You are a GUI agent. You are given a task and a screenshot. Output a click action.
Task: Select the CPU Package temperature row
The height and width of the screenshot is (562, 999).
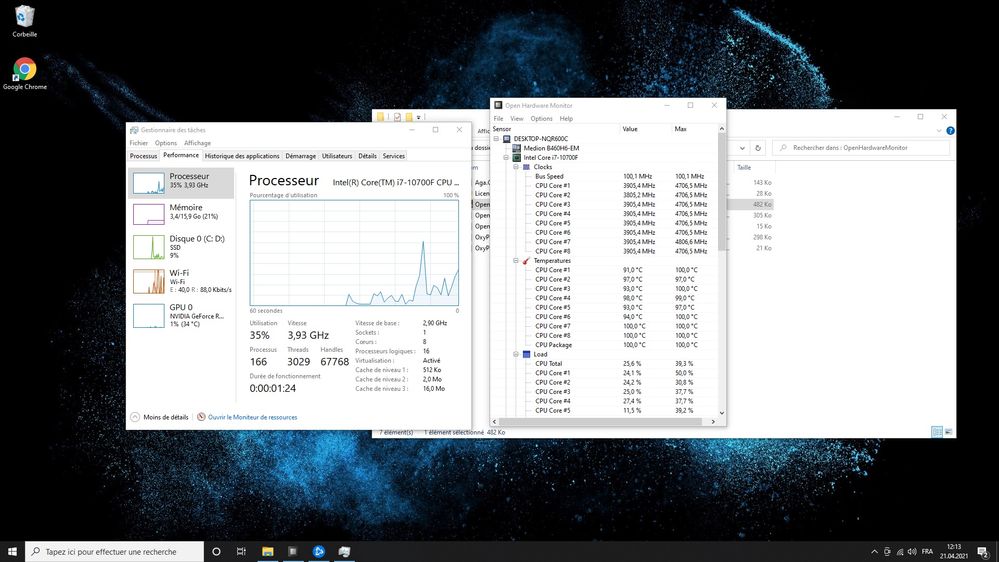[x=604, y=345]
